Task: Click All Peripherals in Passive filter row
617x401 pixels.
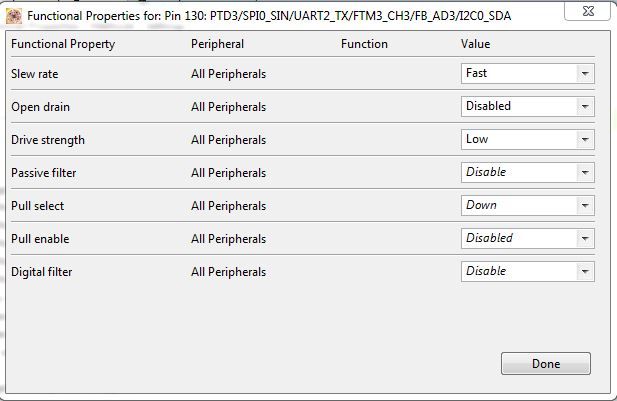Action: [x=228, y=173]
